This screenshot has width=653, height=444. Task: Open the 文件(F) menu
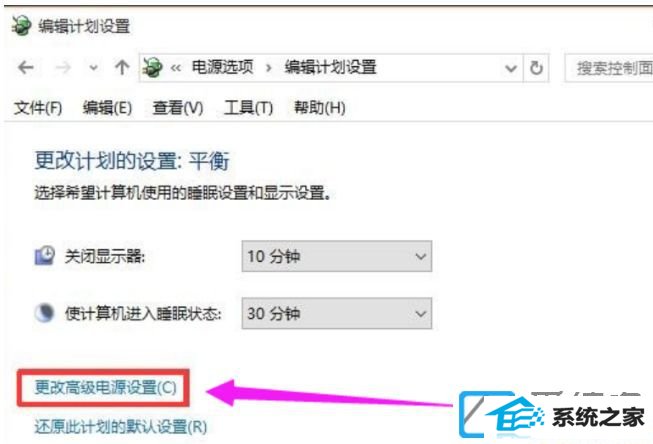(38, 108)
